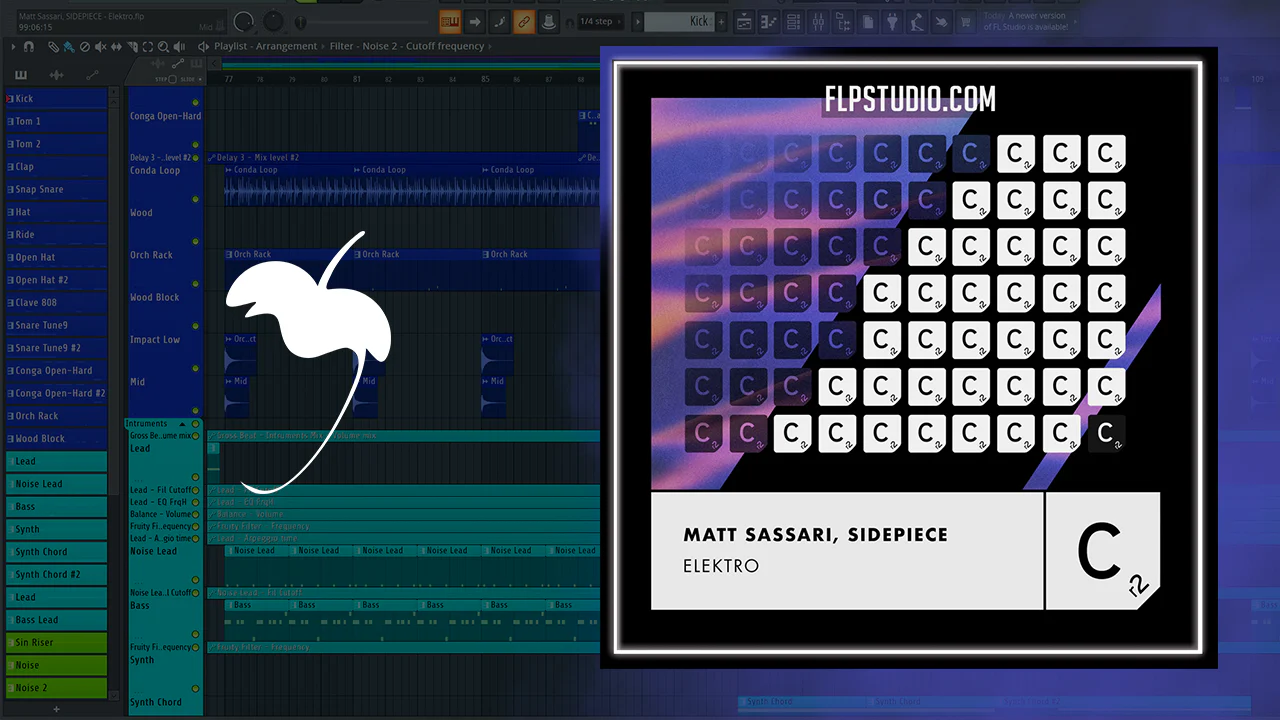This screenshot has height=720, width=1280.
Task: Open the playlist options menu arrow
Action: coord(11,46)
